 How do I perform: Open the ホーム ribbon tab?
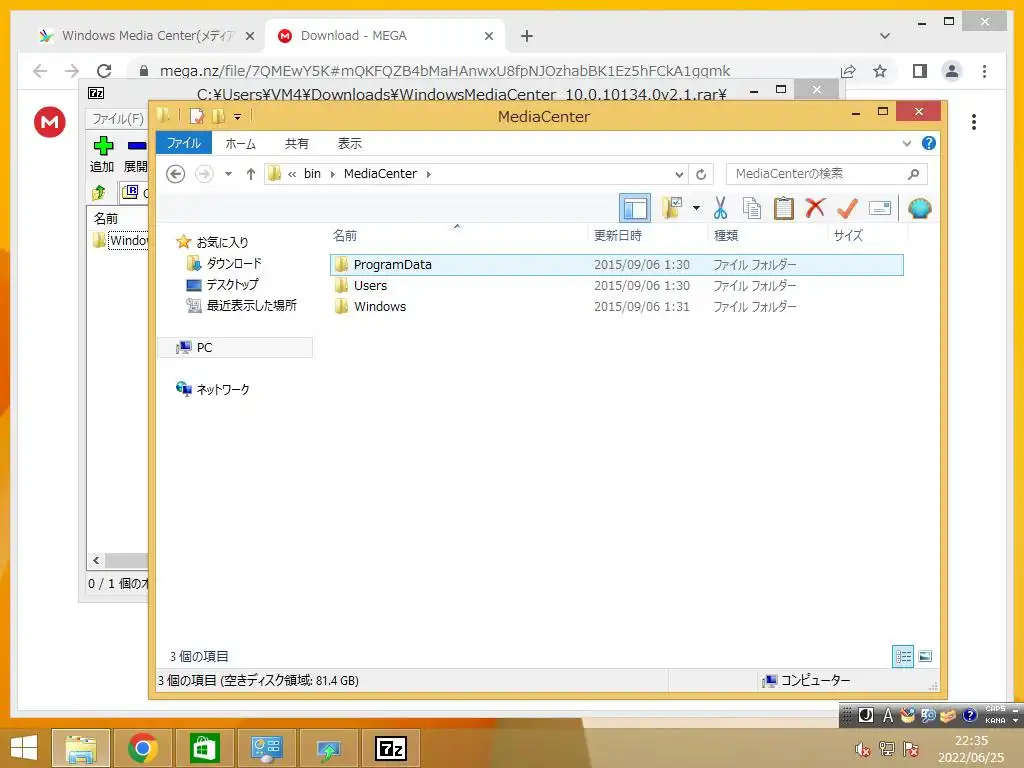point(240,144)
